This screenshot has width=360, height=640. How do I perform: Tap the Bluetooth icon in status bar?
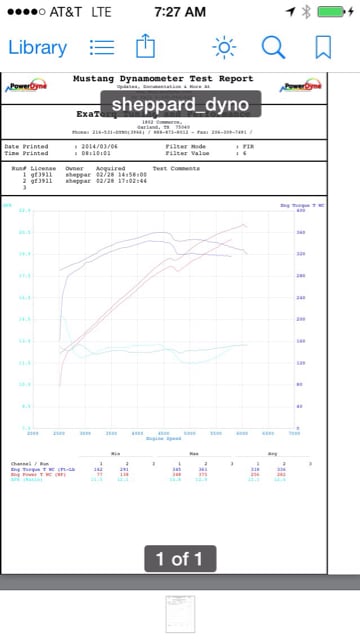[x=306, y=12]
